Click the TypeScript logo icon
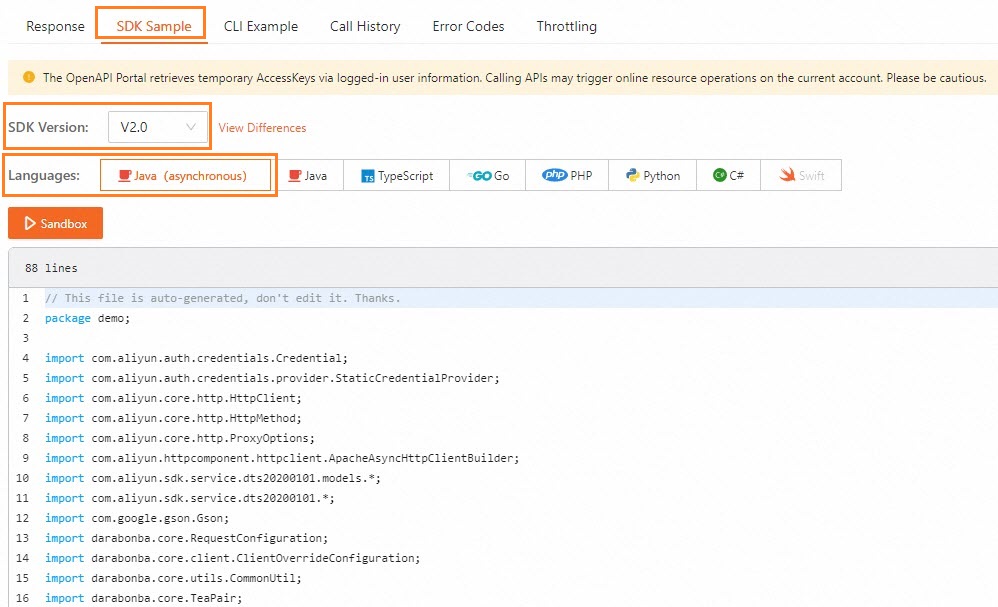Screen dimensions: 998x607 click(368, 176)
